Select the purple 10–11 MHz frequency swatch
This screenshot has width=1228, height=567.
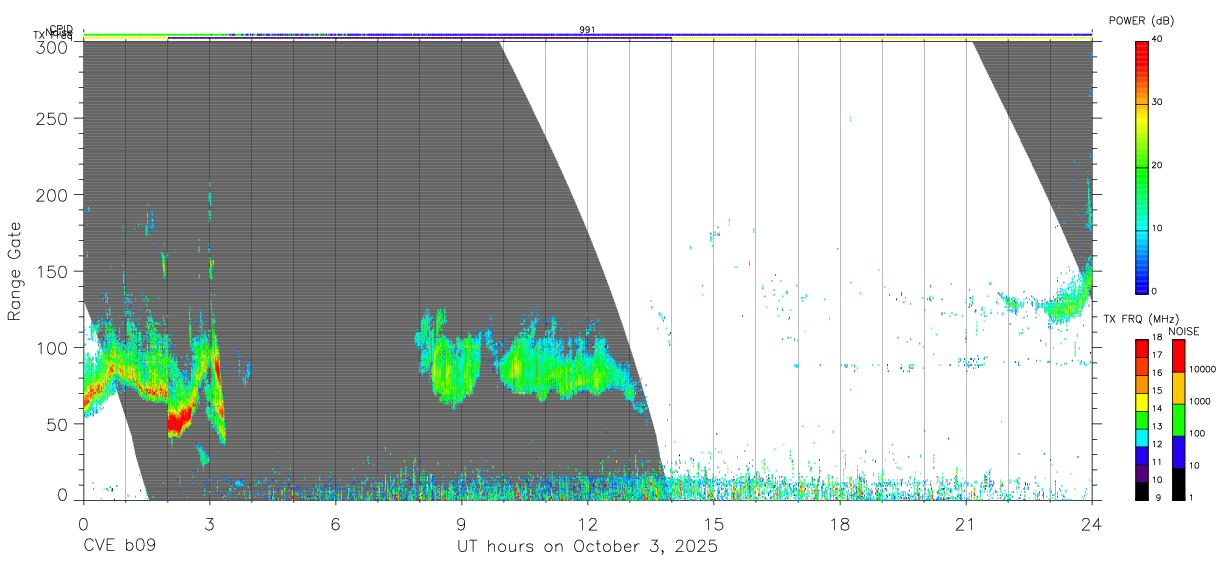tap(1141, 473)
